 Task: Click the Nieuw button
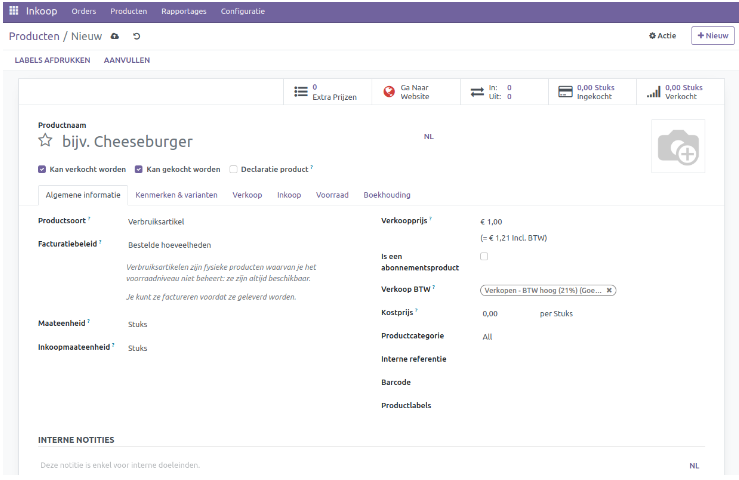tap(711, 36)
